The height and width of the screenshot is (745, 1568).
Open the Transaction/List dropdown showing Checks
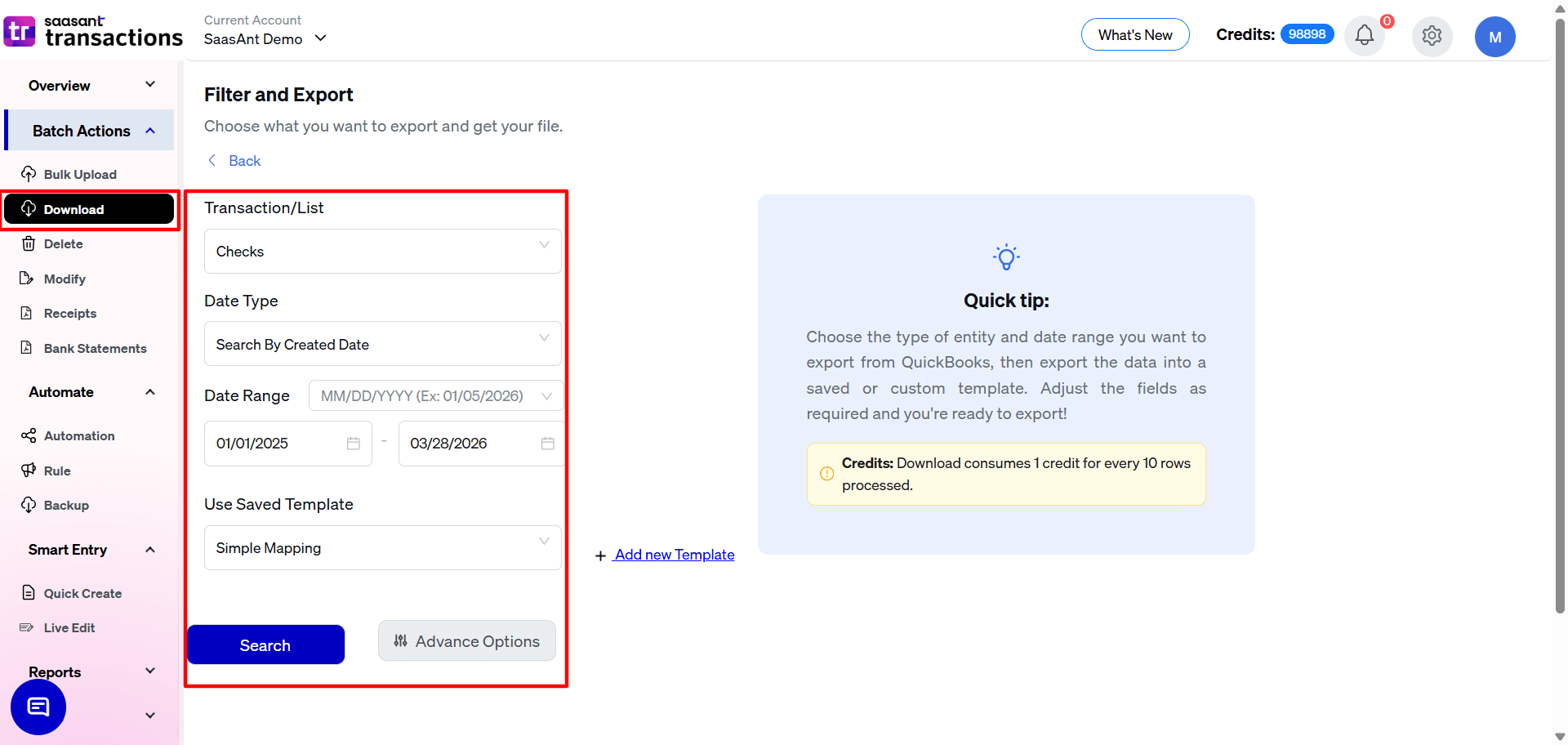tap(381, 251)
